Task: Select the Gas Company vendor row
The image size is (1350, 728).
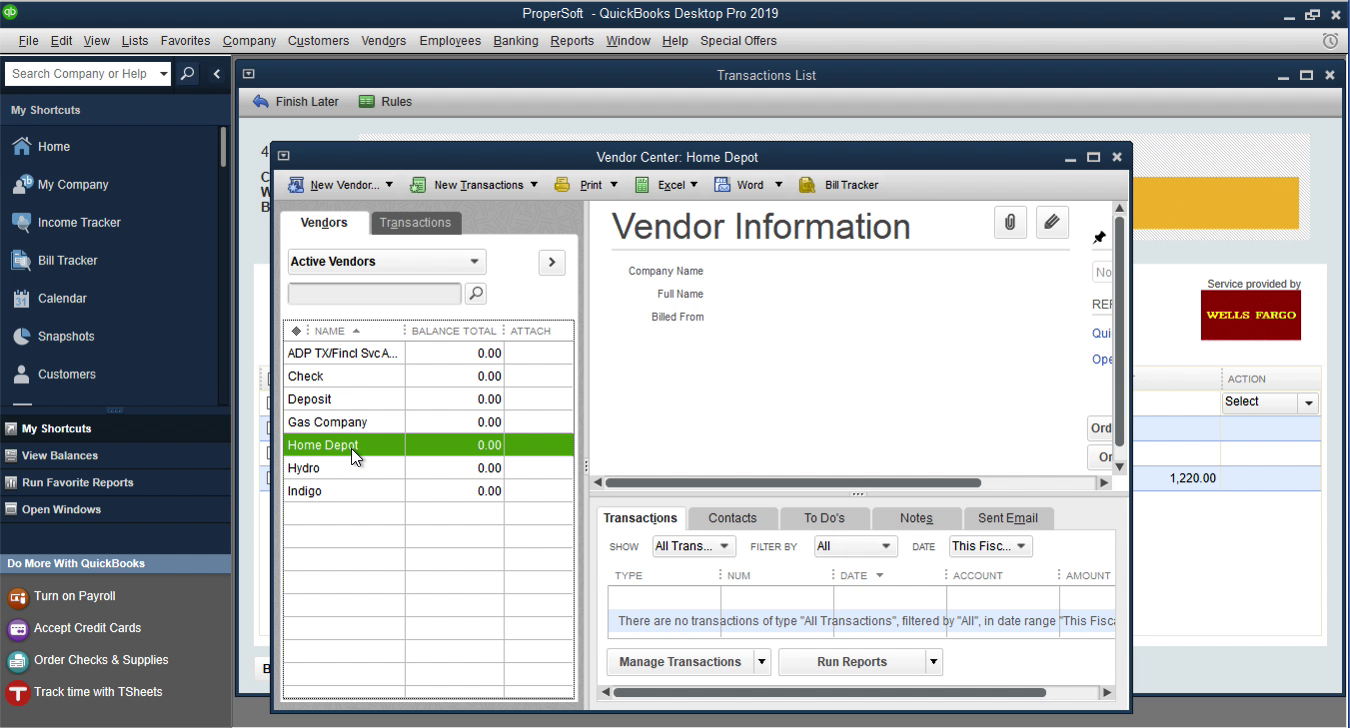Action: [429, 423]
